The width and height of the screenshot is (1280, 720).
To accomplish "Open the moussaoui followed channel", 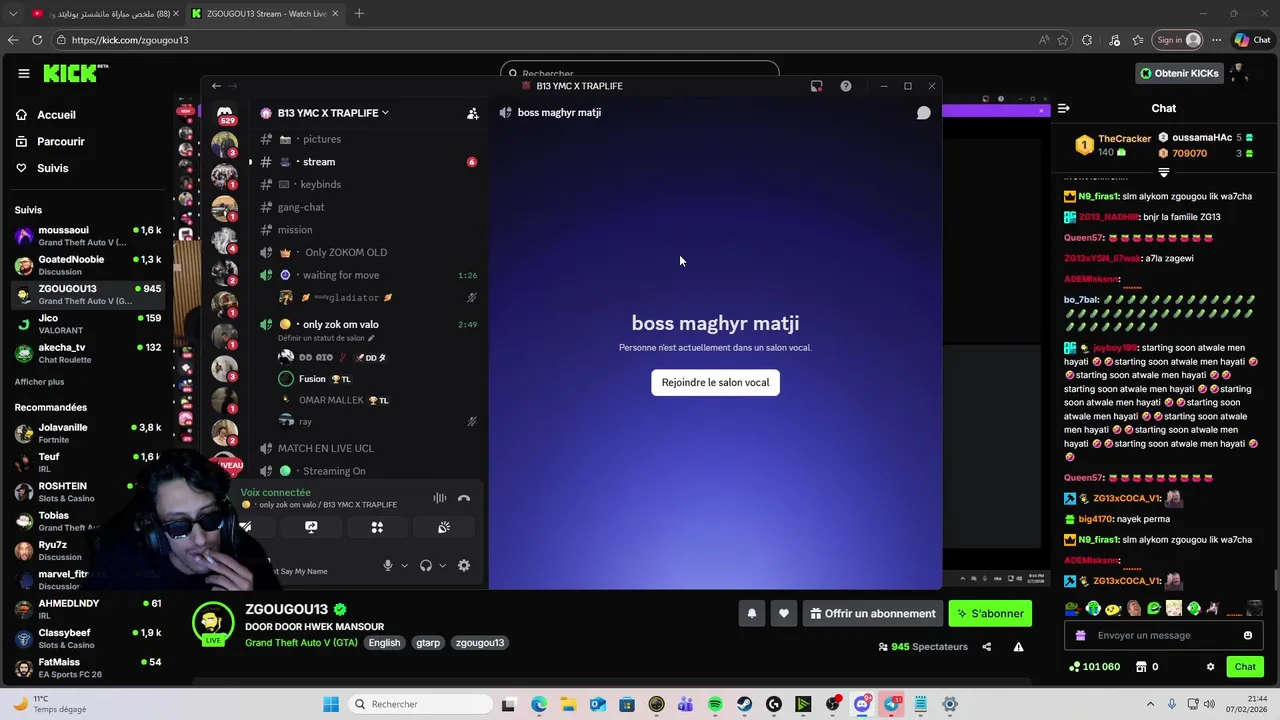I will coord(88,236).
